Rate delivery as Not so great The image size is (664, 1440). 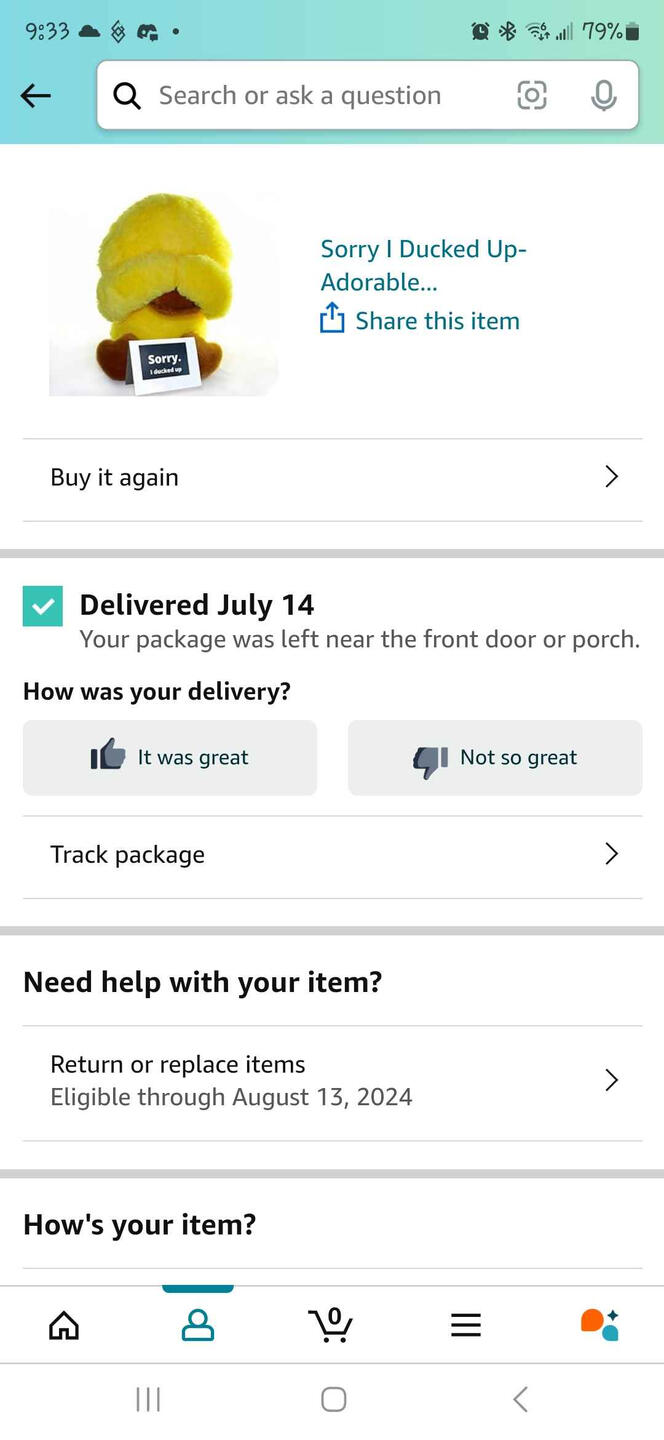click(495, 758)
